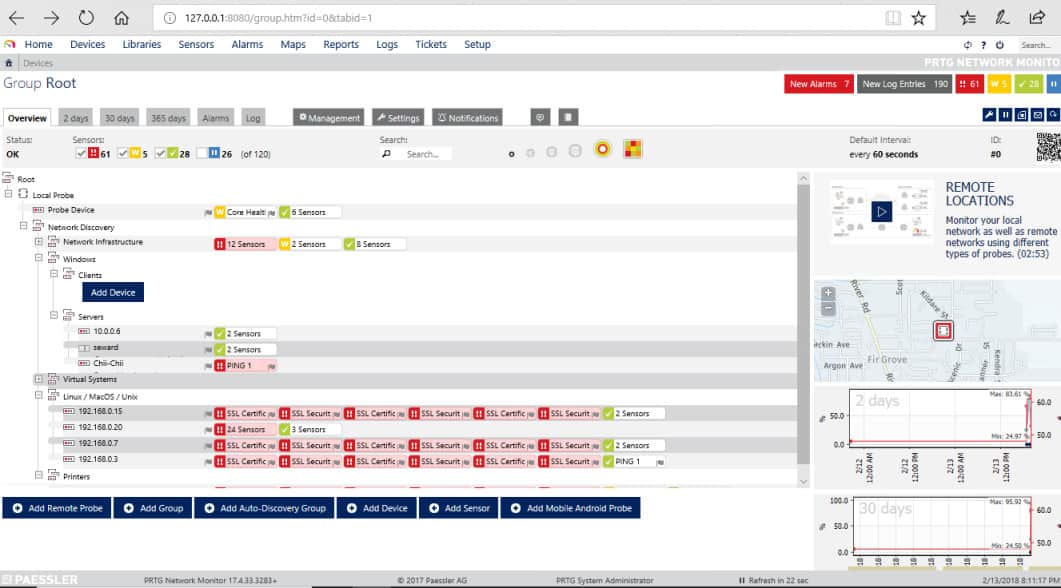Click Add Mobile Android Probe button

coord(570,508)
